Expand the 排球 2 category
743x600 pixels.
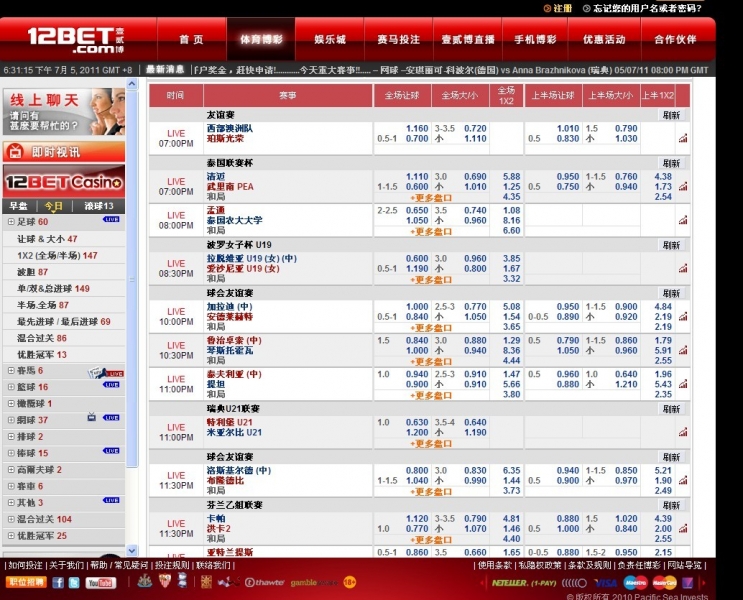click(11, 436)
